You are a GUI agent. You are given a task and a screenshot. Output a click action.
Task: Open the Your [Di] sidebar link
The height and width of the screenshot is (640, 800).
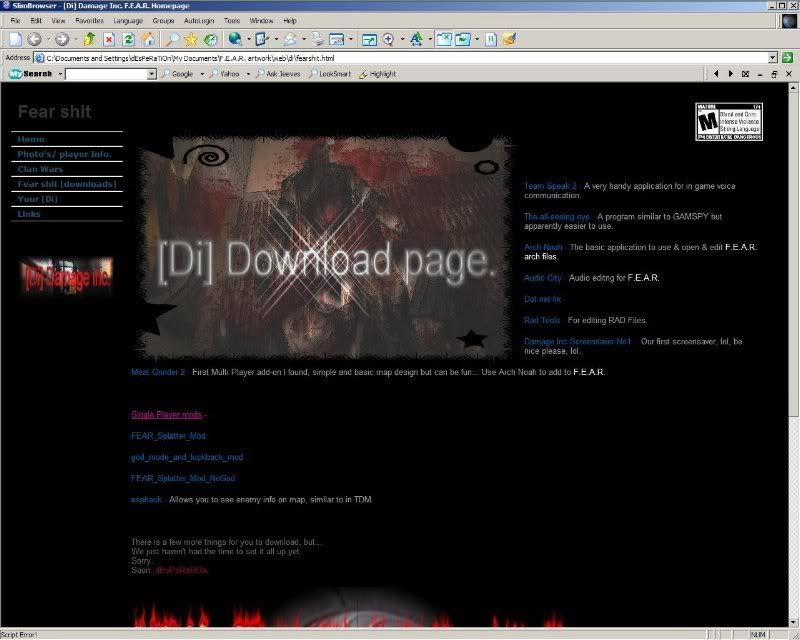coord(38,199)
